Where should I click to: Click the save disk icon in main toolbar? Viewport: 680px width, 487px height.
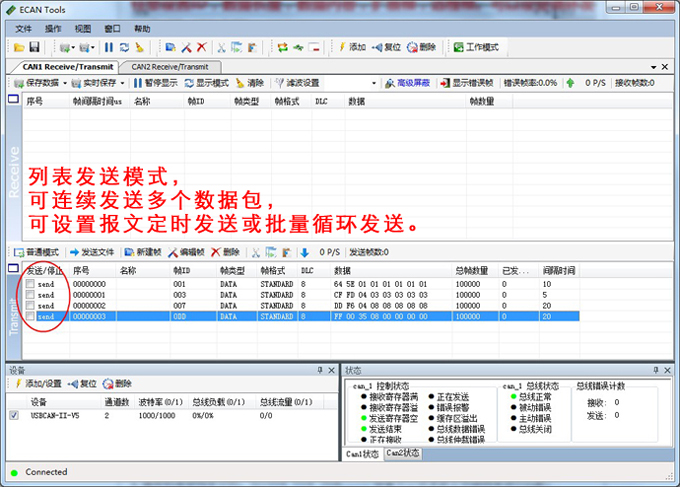[33, 47]
